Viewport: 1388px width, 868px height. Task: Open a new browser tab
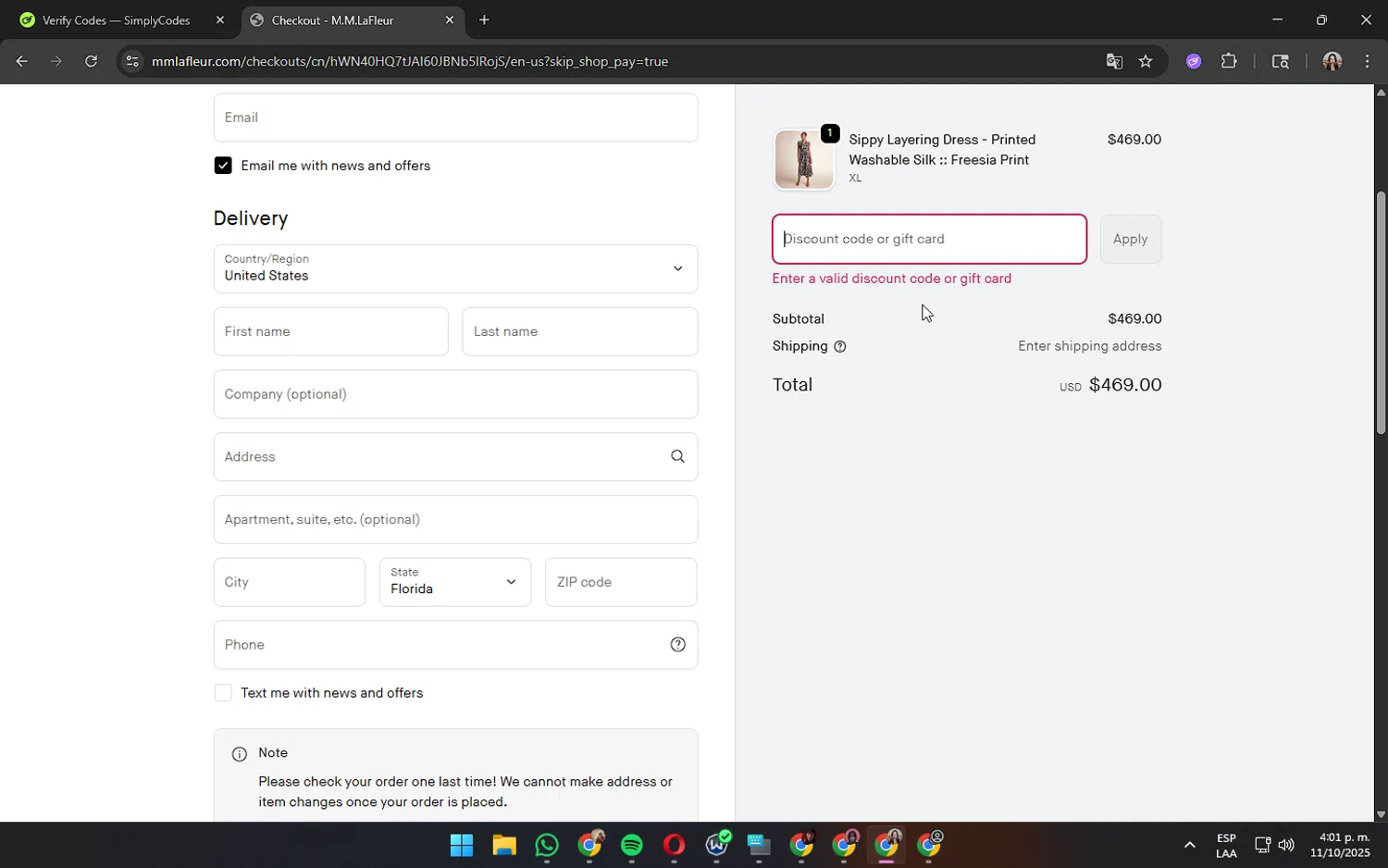(484, 19)
